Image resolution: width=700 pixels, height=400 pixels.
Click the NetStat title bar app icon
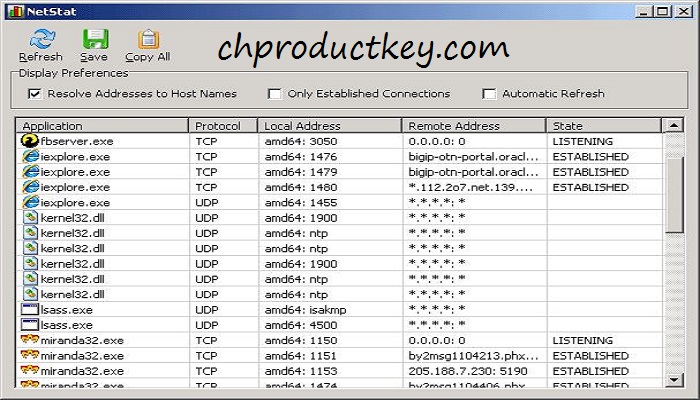point(15,11)
